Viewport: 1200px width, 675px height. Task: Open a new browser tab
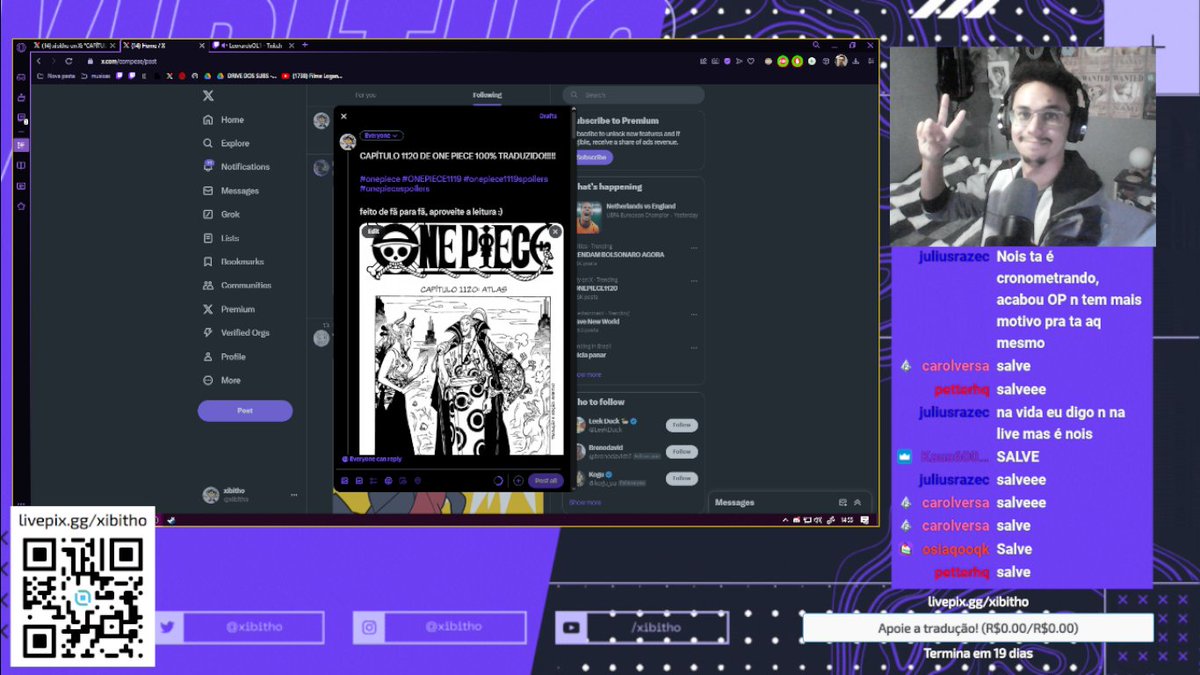[x=304, y=45]
